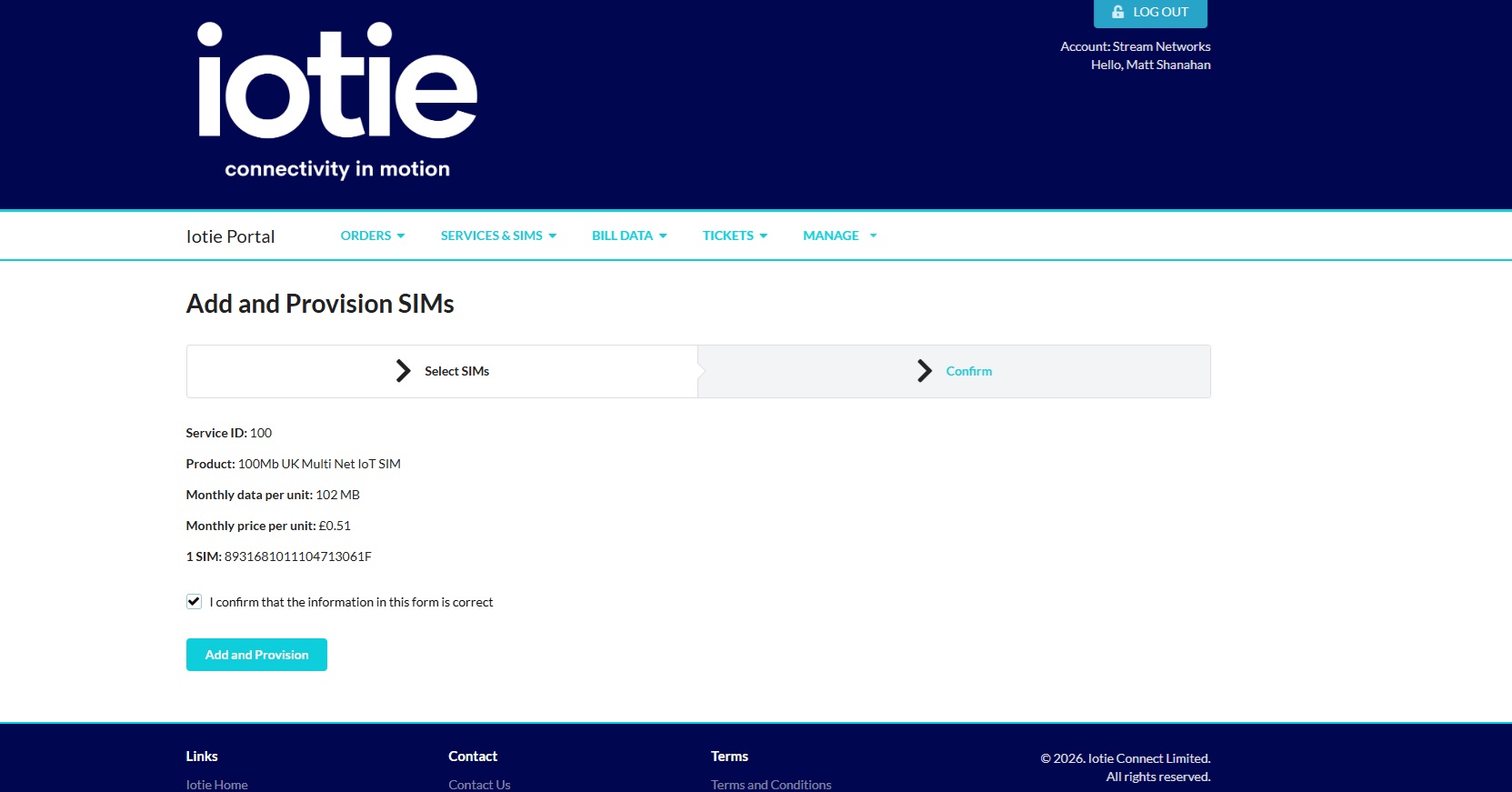
Task: Open the Tickets dropdown menu
Action: [x=735, y=236]
